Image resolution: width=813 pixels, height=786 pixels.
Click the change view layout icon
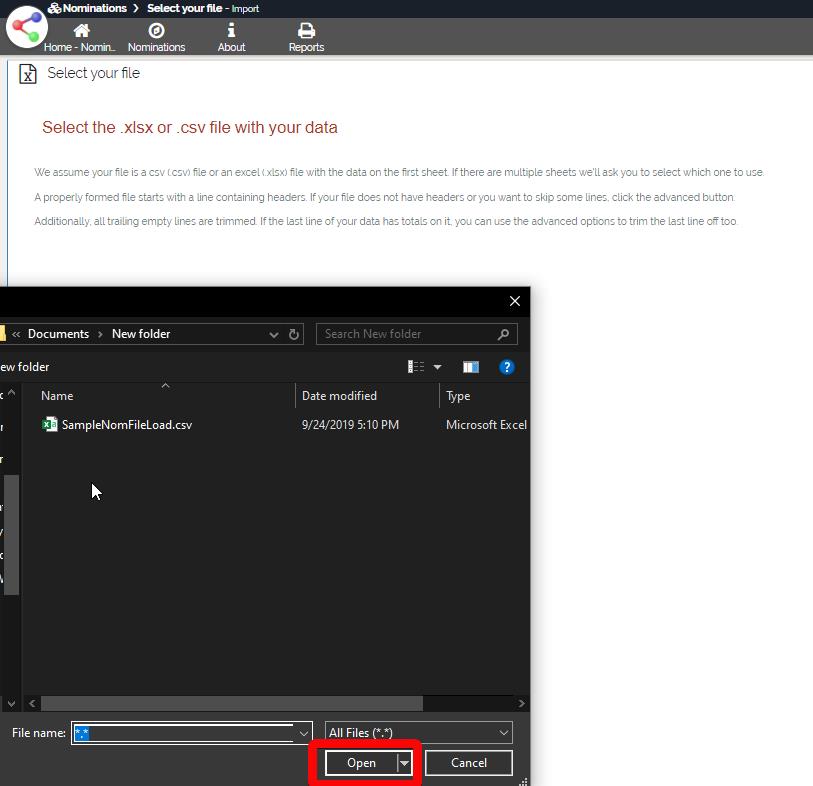pos(416,367)
